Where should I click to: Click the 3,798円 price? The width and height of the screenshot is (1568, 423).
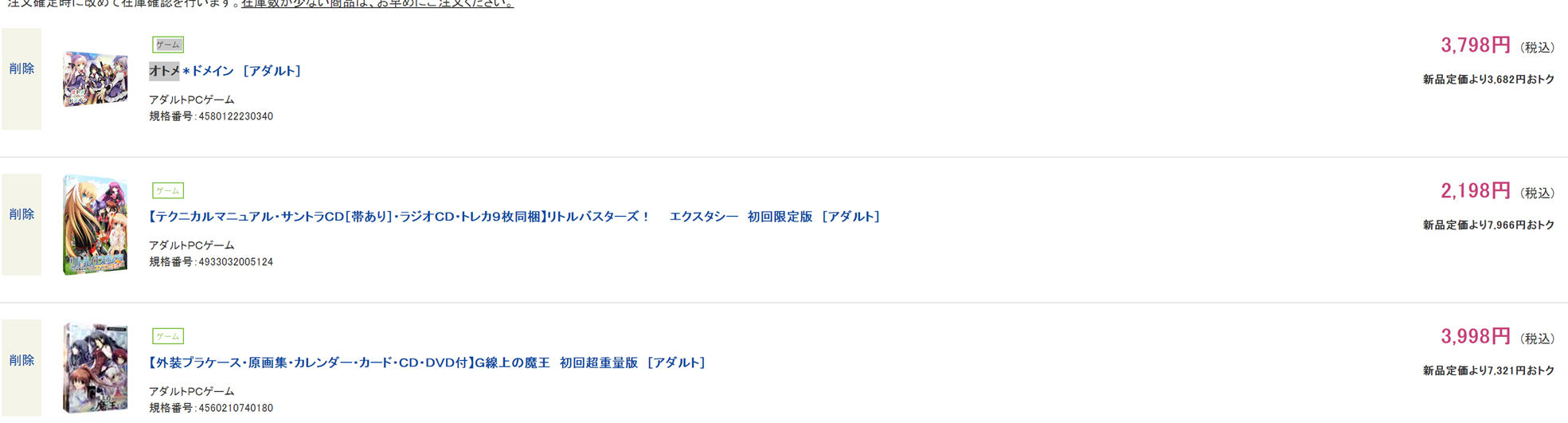[1475, 45]
